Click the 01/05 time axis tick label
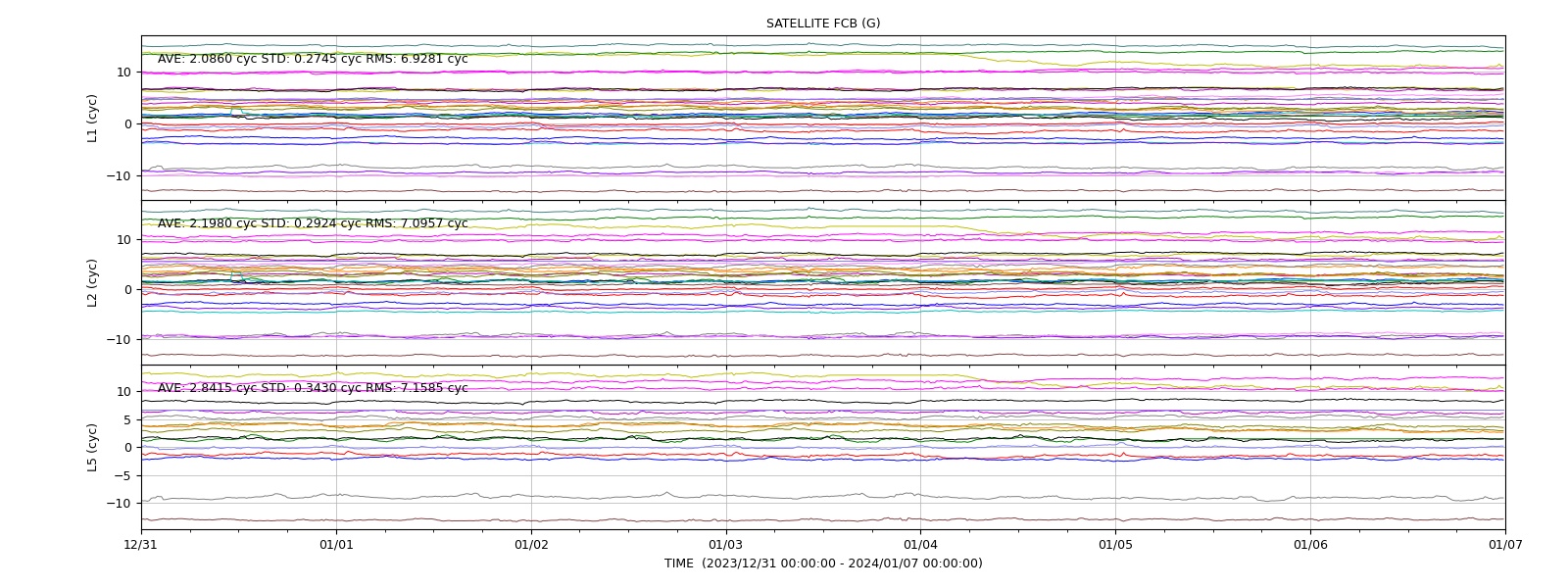This screenshot has width=1568, height=588. [1115, 545]
